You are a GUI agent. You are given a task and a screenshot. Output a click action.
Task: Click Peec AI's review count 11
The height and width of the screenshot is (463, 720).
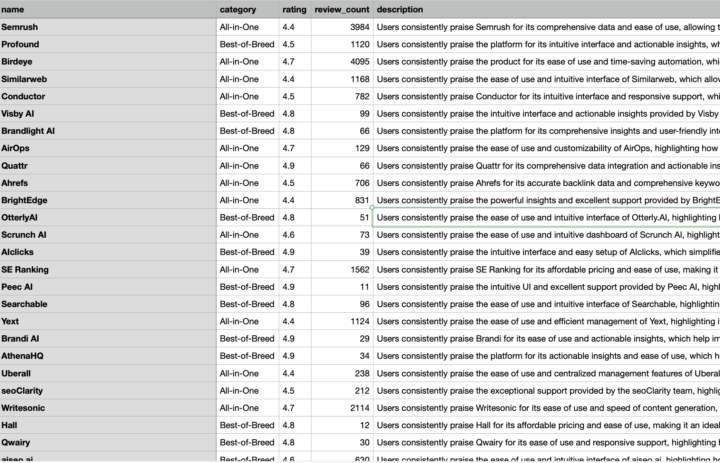[342, 287]
